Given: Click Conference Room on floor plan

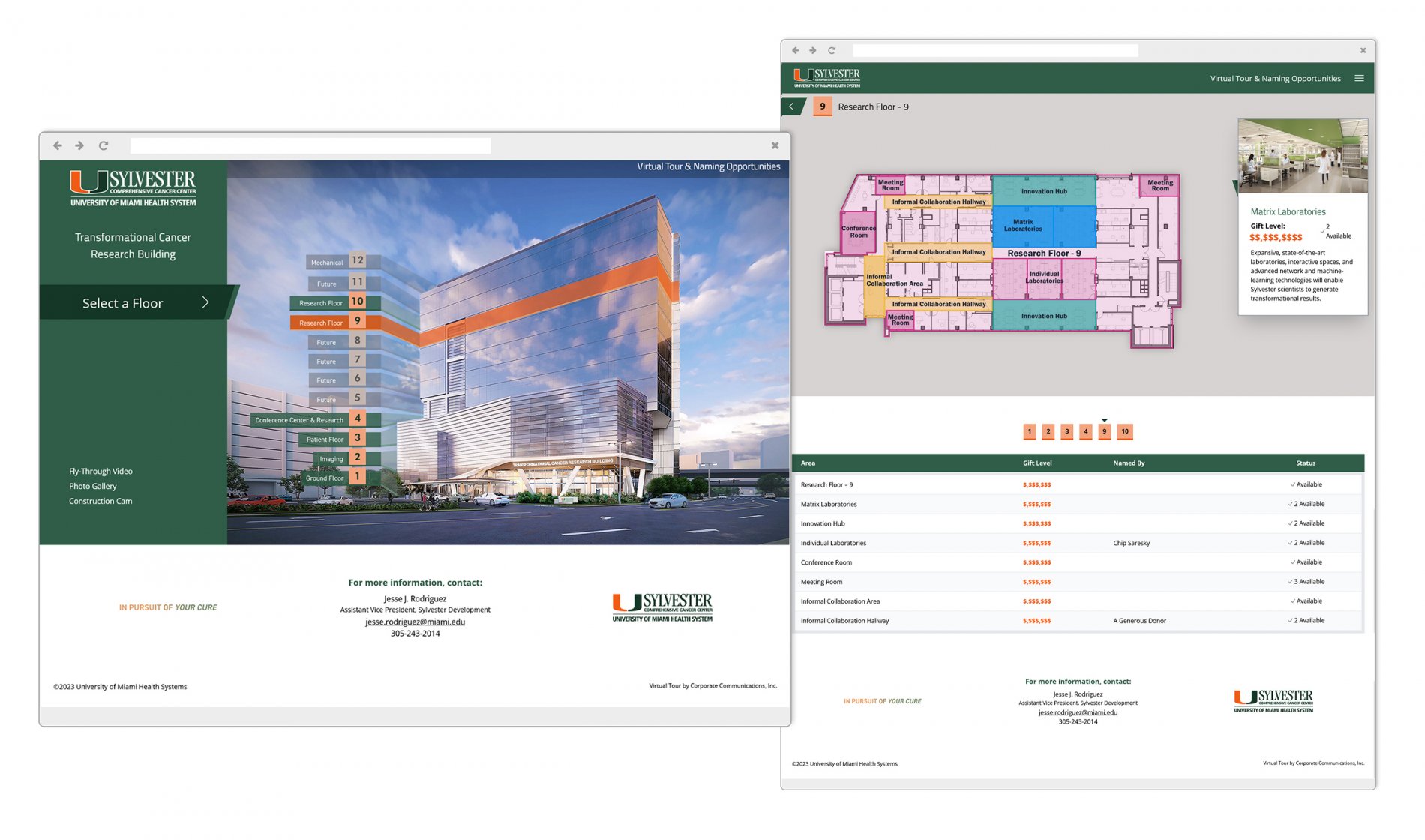Looking at the screenshot, I should tap(859, 232).
